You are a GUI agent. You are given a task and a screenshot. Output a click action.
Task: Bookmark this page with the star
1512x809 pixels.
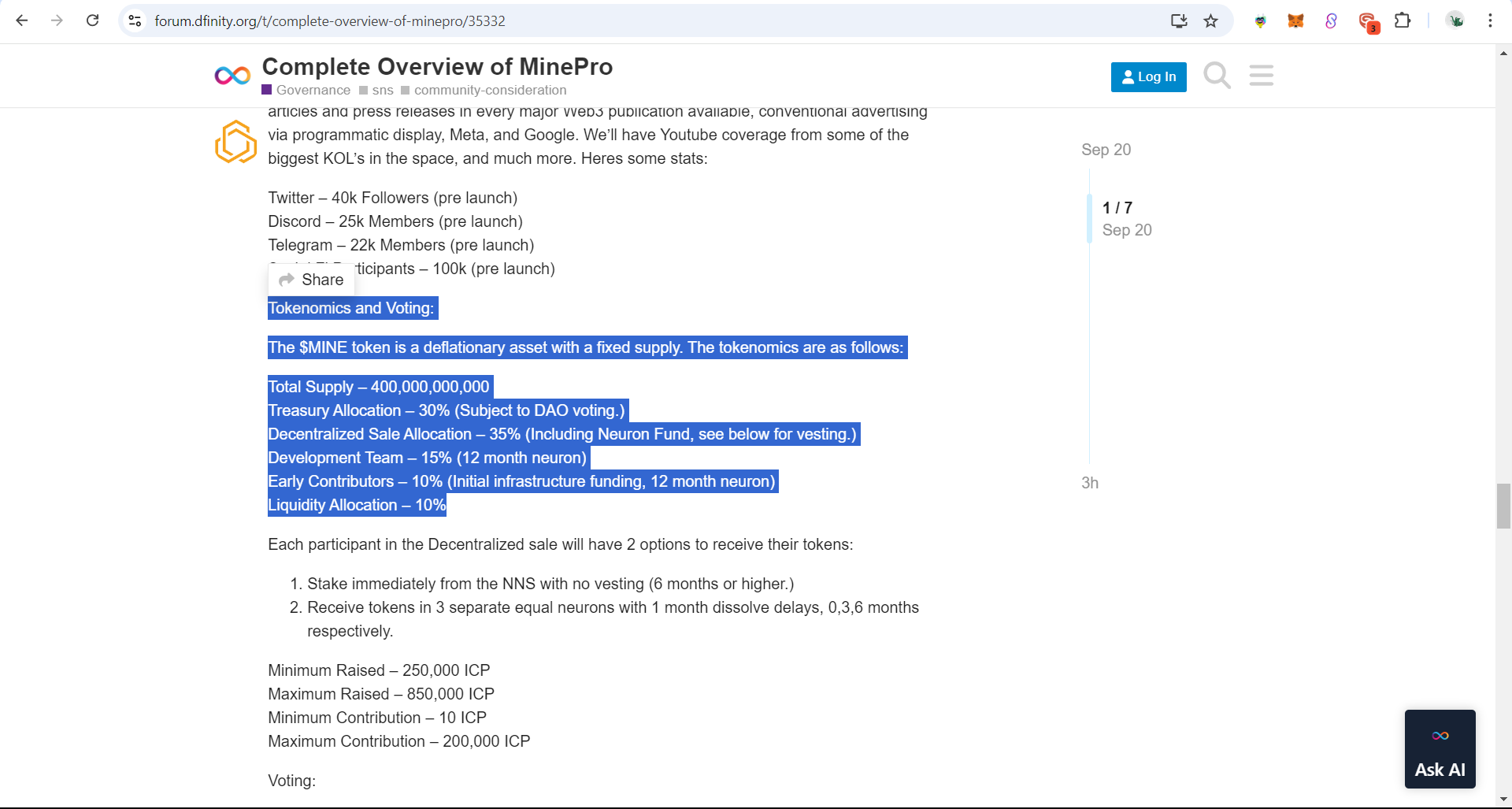1211,20
